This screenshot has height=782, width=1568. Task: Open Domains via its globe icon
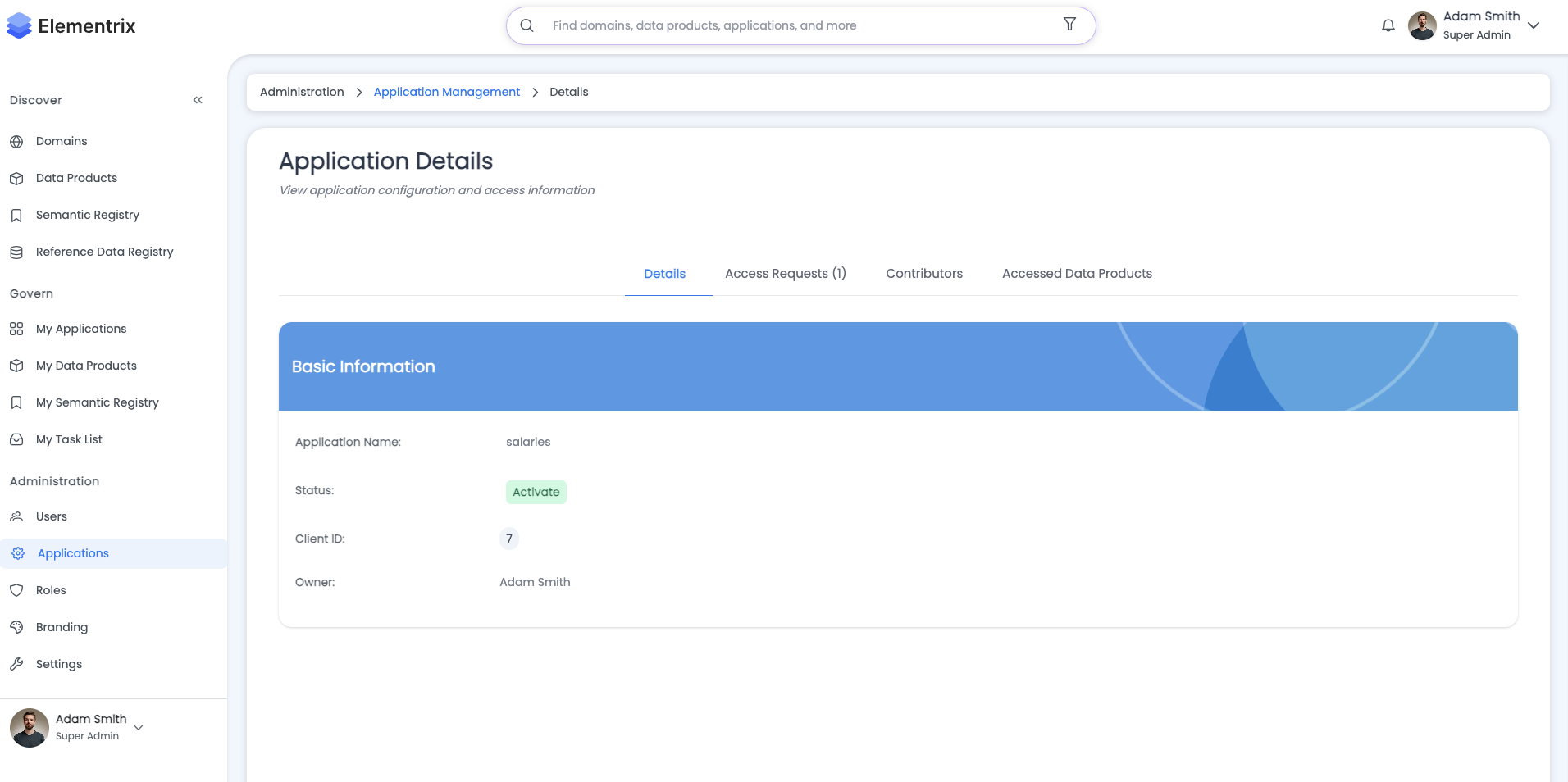click(16, 141)
